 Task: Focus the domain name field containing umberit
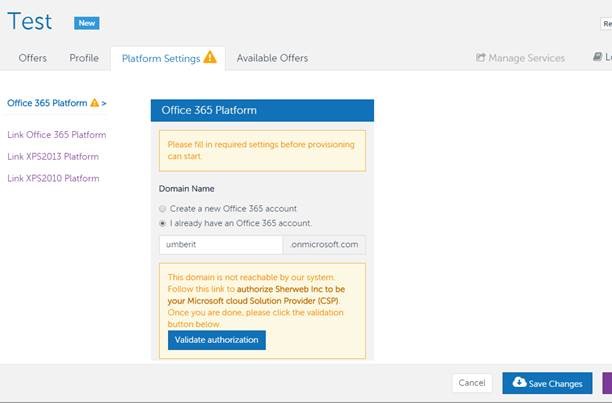(221, 245)
